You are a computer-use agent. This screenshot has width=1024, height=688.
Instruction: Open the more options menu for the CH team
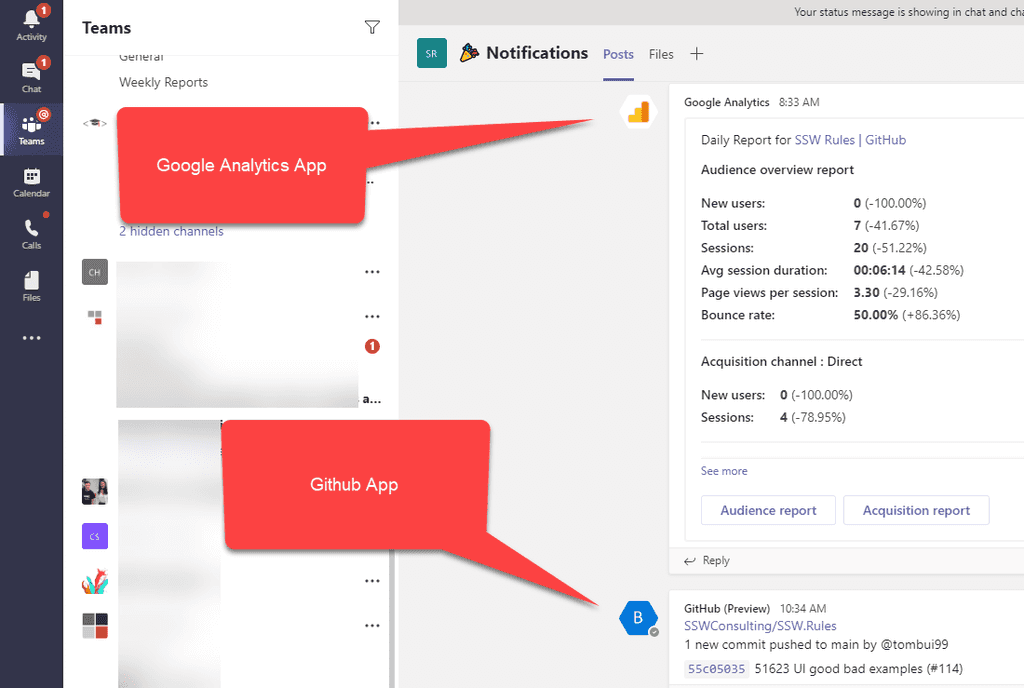[x=372, y=271]
